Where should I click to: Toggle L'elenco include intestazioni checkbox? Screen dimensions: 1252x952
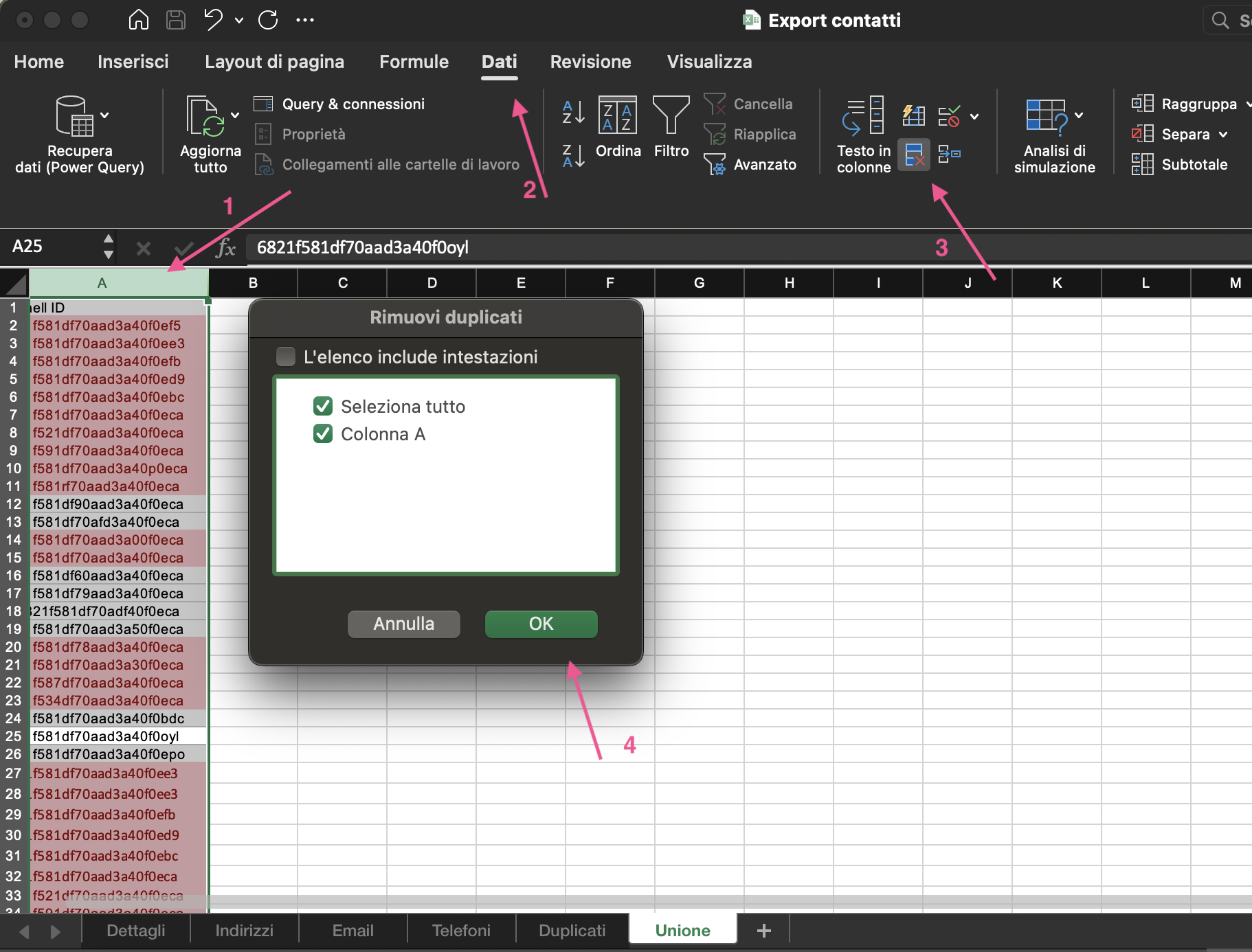pyautogui.click(x=286, y=356)
